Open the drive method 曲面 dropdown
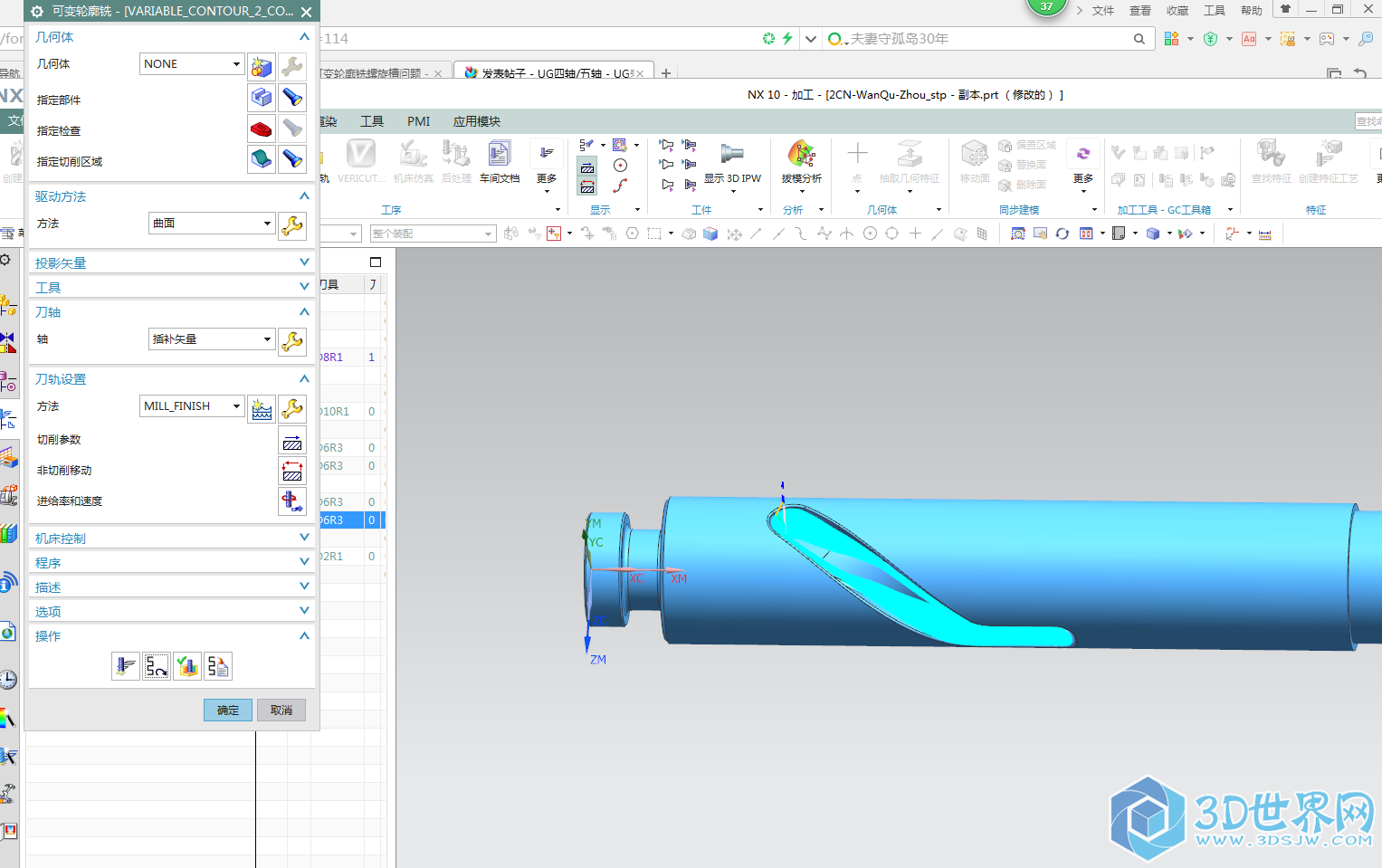The image size is (1382, 868). tap(212, 224)
